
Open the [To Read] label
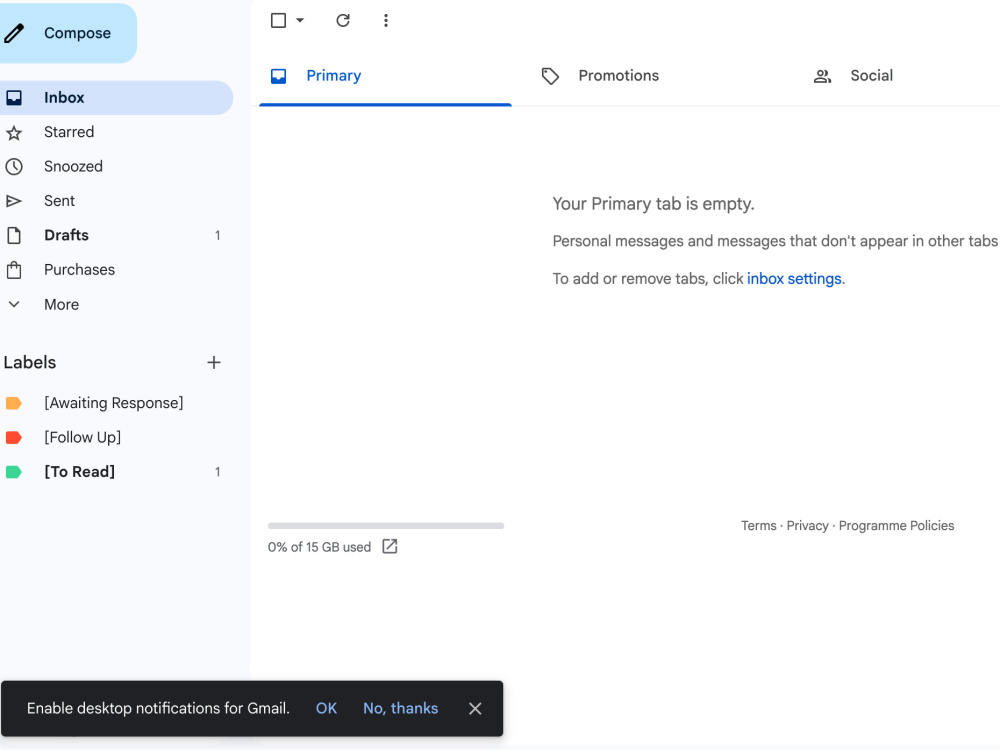coord(116,472)
